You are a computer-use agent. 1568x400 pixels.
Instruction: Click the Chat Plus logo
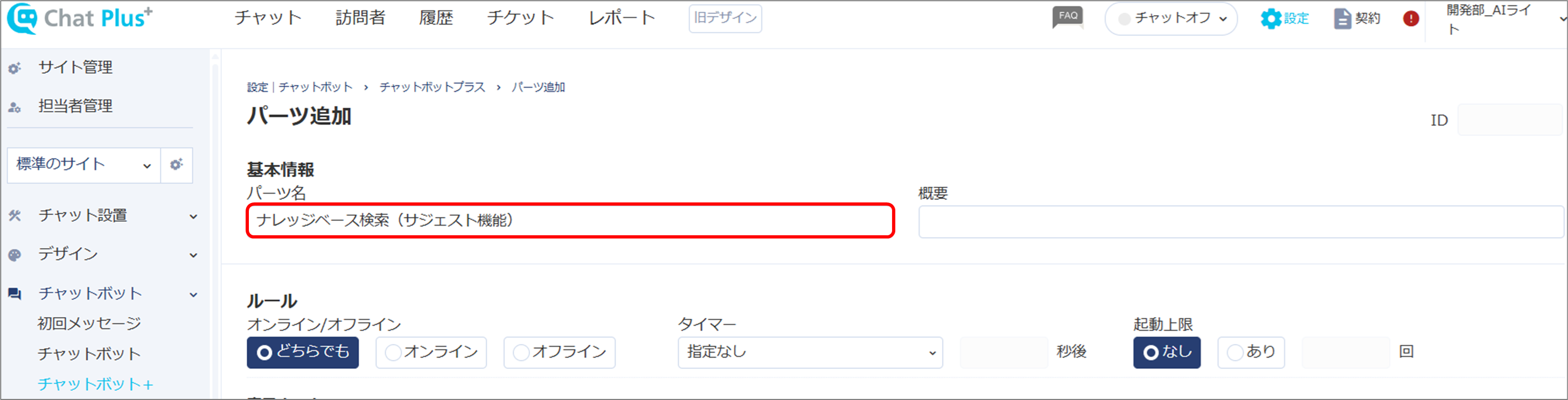(x=80, y=18)
